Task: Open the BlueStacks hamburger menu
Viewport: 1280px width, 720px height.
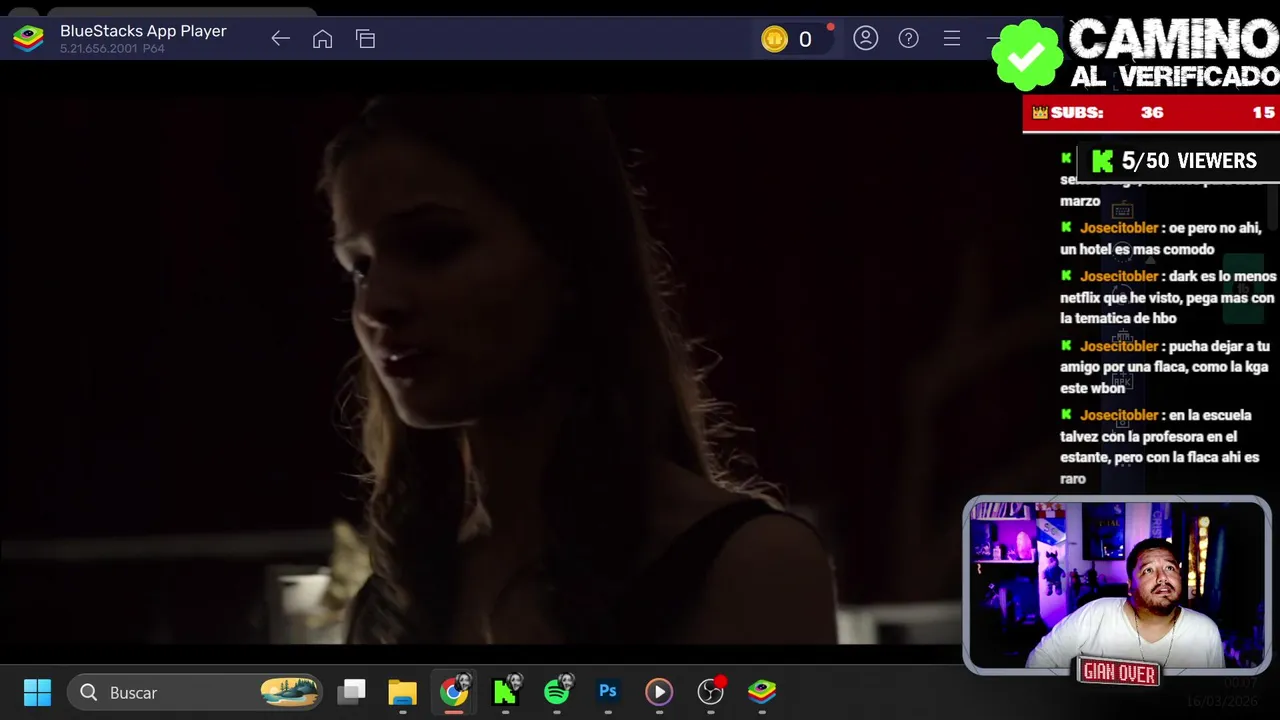Action: 951,38
